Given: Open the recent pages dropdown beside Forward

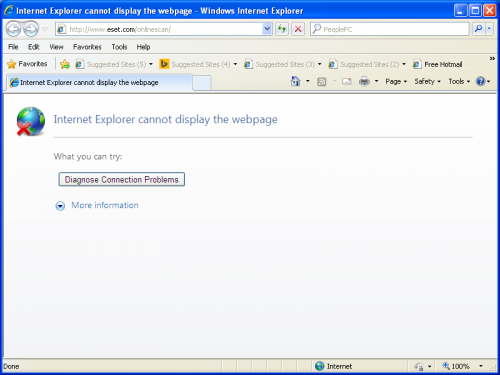Looking at the screenshot, I should [x=45, y=29].
